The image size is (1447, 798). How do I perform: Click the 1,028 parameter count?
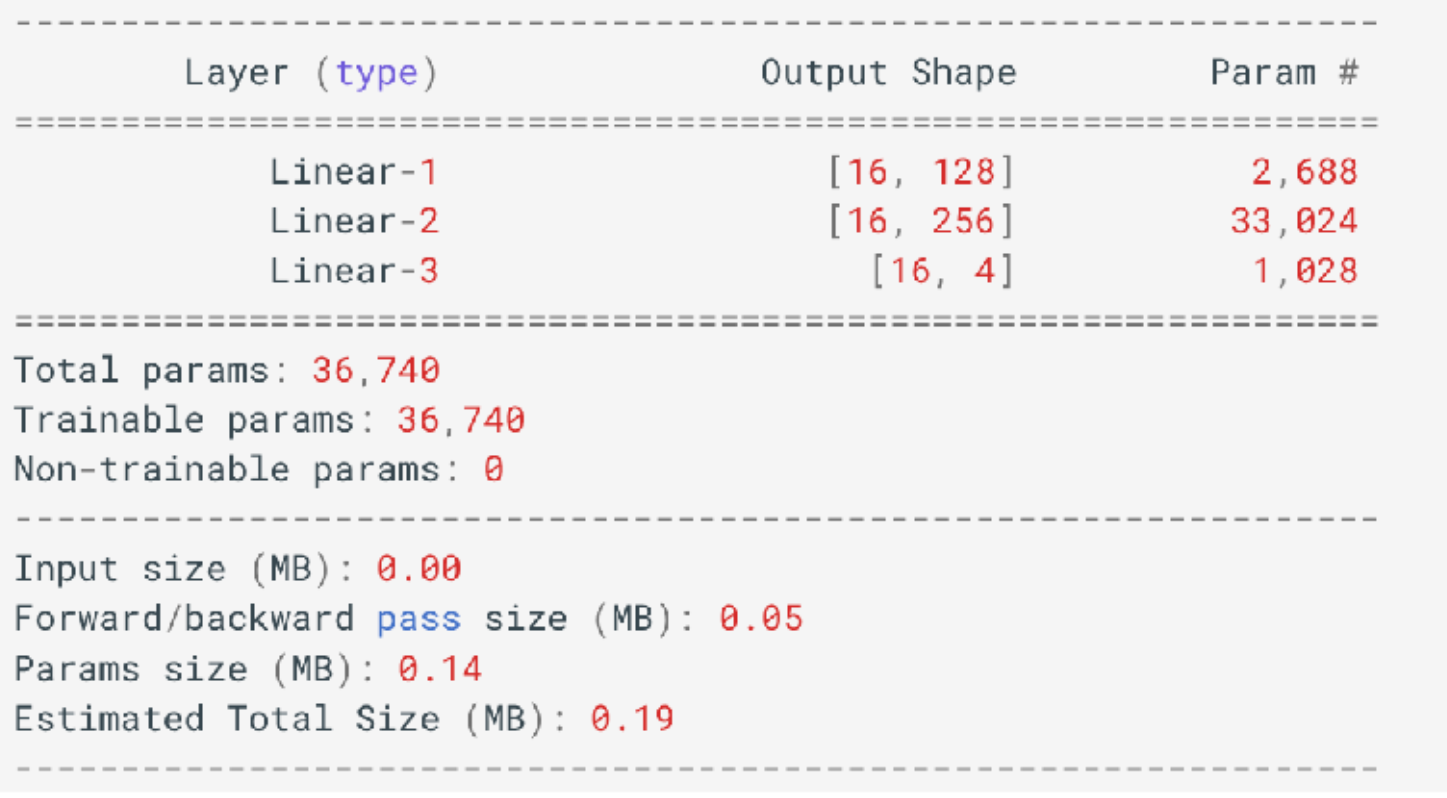tap(1304, 271)
